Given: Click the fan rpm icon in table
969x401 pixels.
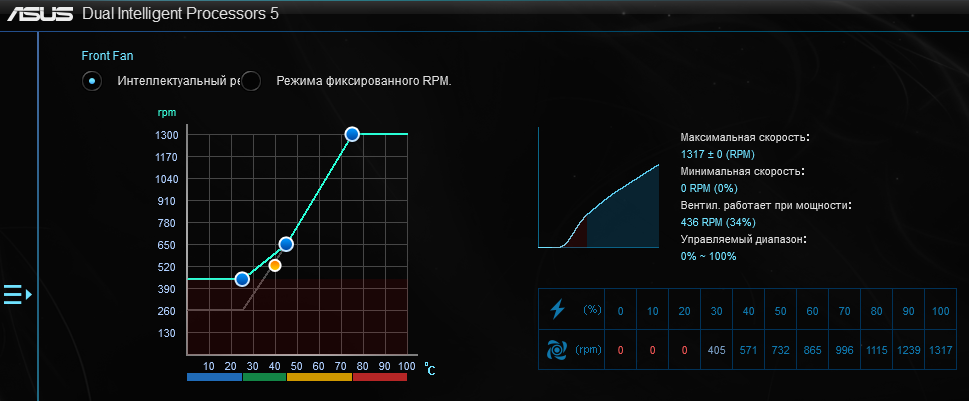Looking at the screenshot, I should [x=557, y=350].
